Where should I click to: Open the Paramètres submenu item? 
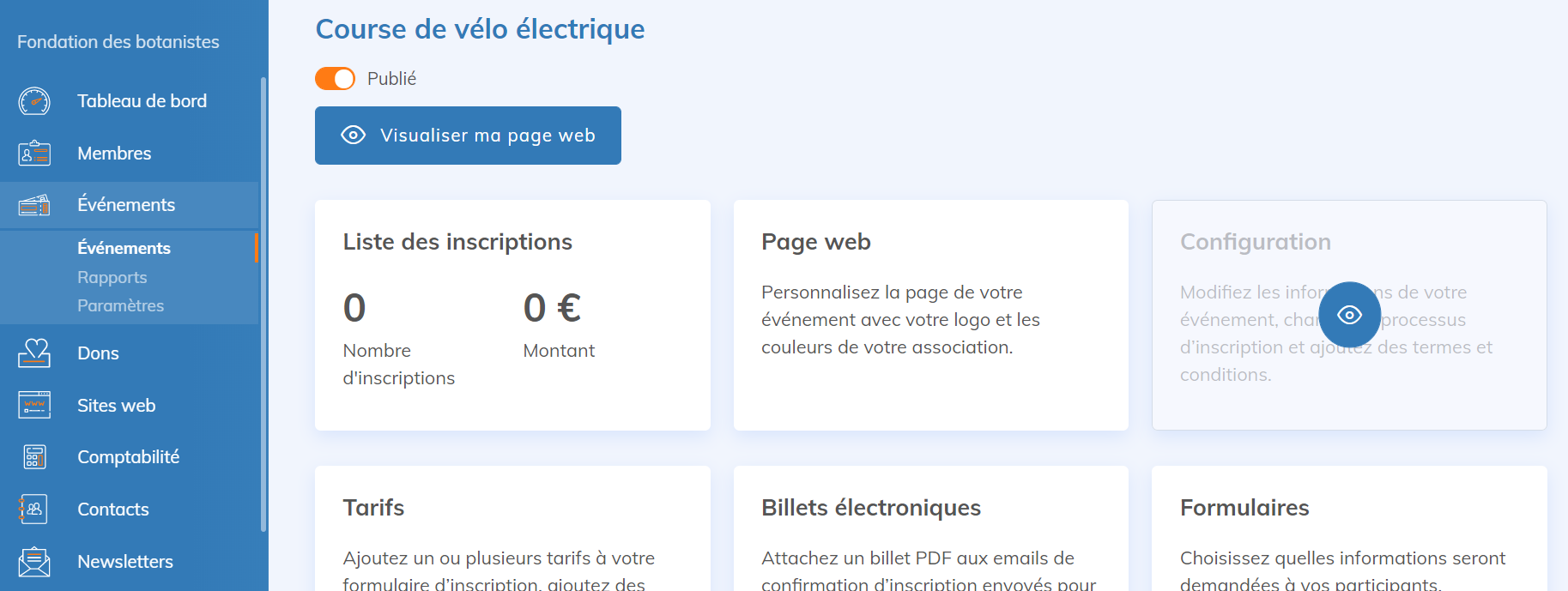pos(120,306)
